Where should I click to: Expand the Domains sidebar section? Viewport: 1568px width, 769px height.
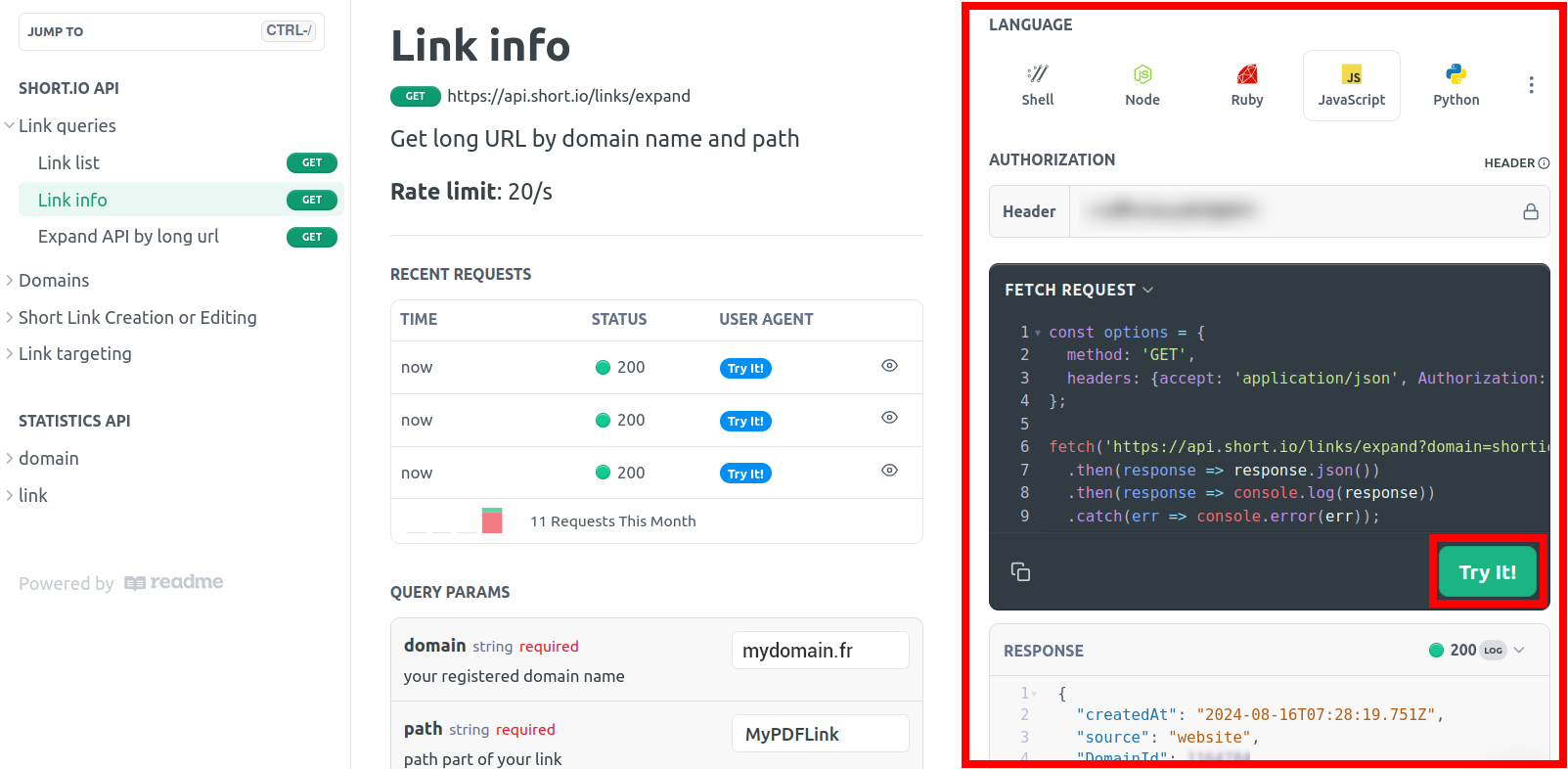click(x=54, y=281)
